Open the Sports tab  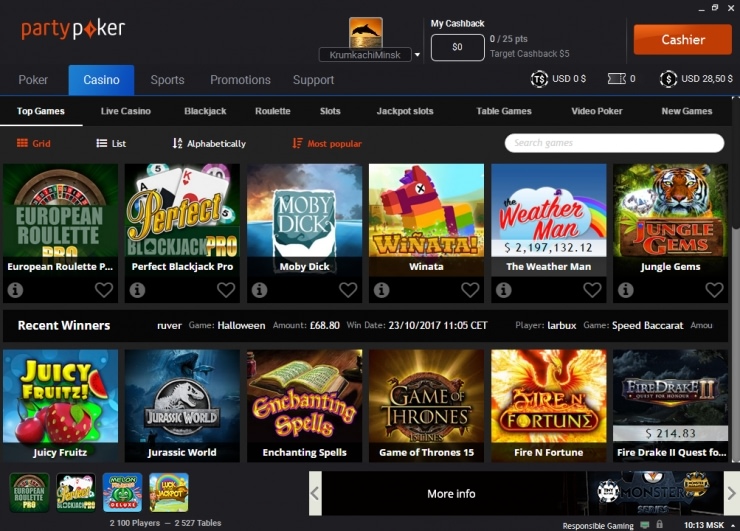pos(167,80)
